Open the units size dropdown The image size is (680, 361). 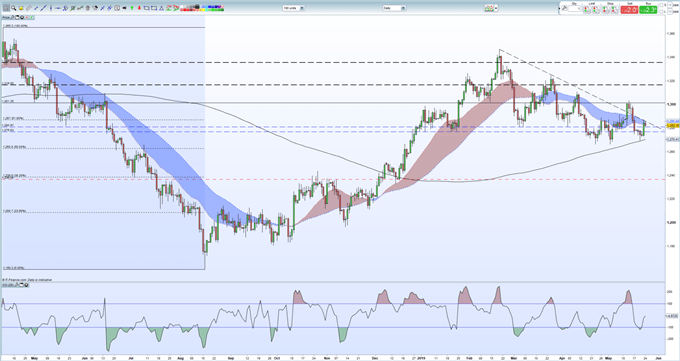(294, 8)
